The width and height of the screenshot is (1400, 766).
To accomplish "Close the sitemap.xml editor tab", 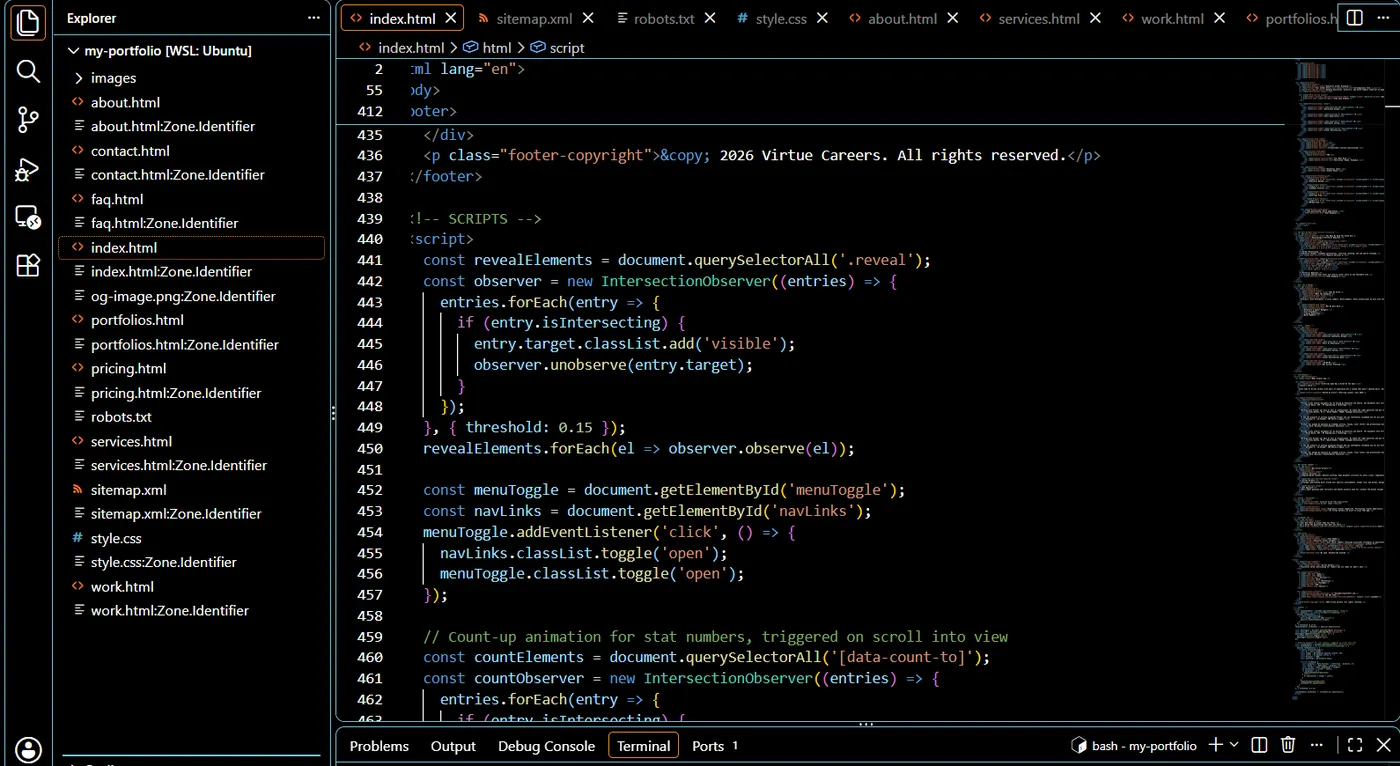I will (588, 18).
